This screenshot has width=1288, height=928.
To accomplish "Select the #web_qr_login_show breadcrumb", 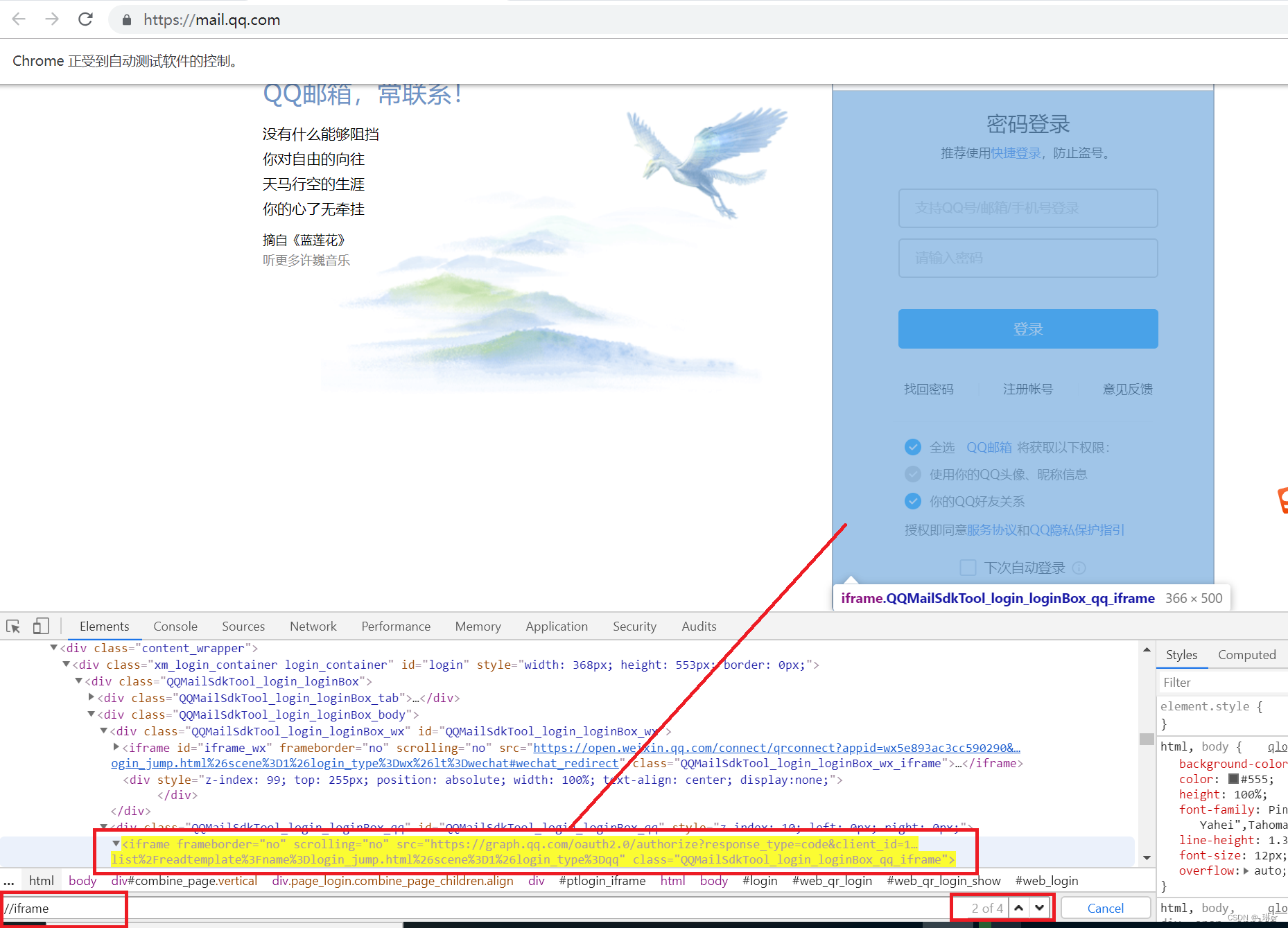I will click(x=943, y=881).
